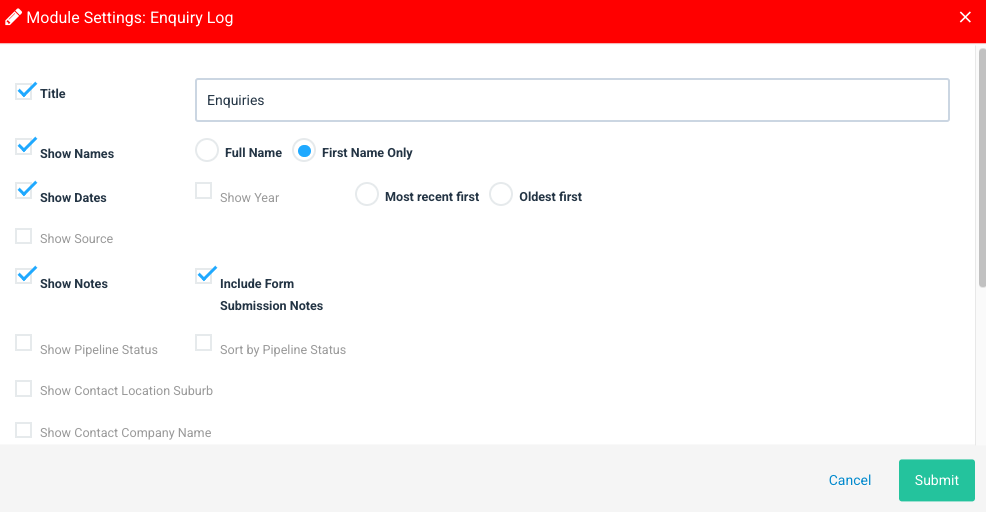The height and width of the screenshot is (512, 986).
Task: Enable the Show Source checkbox
Action: click(24, 236)
